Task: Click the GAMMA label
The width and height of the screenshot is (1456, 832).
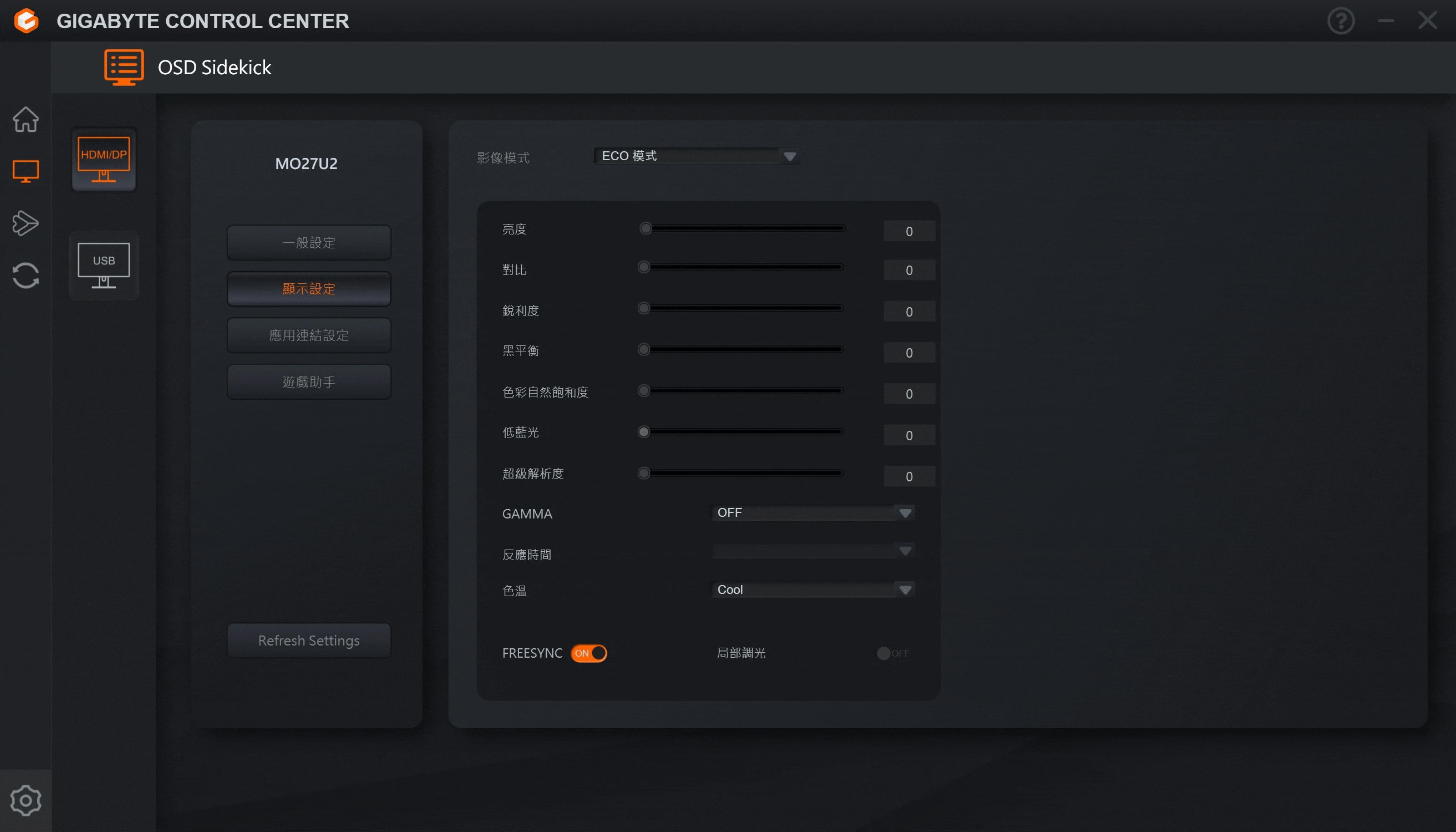Action: click(x=527, y=514)
